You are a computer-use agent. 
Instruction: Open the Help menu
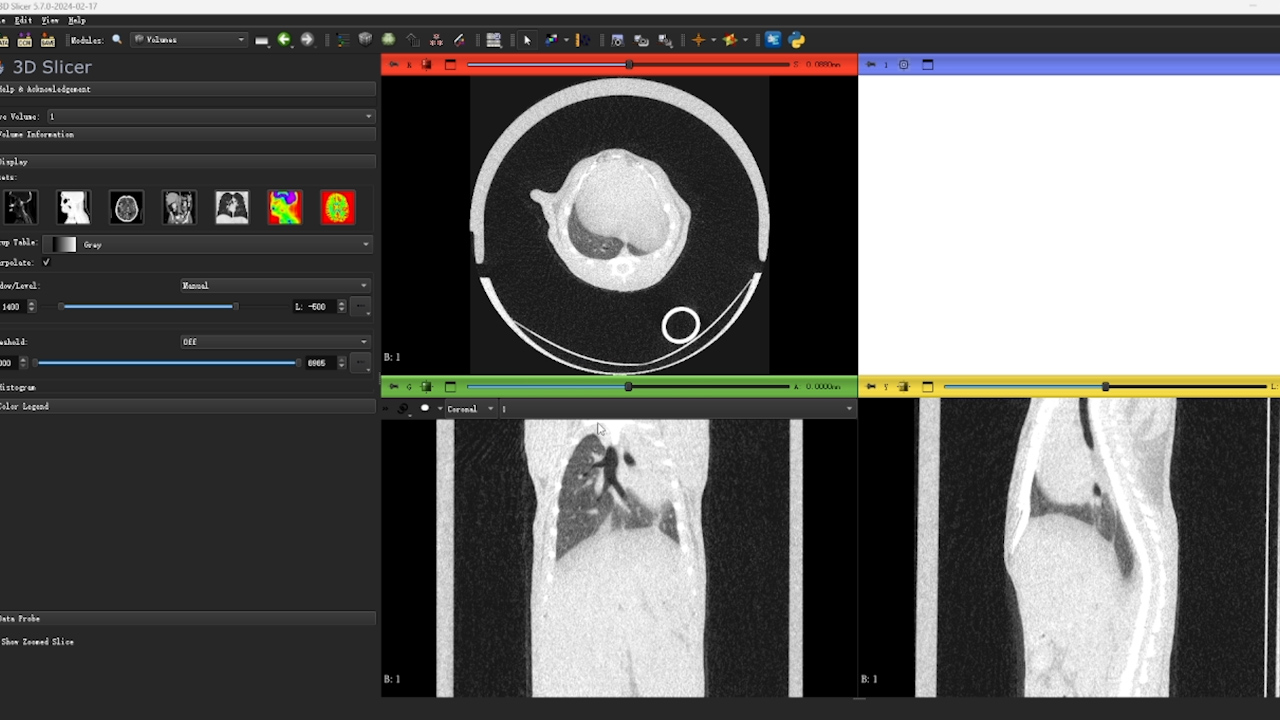click(77, 20)
